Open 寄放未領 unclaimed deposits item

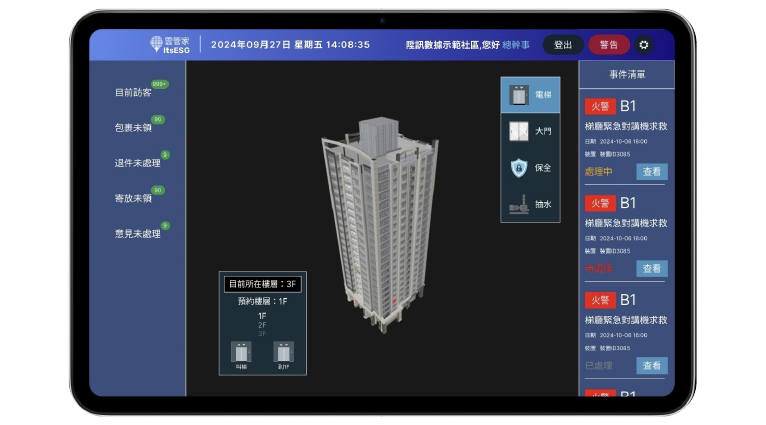coord(133,198)
